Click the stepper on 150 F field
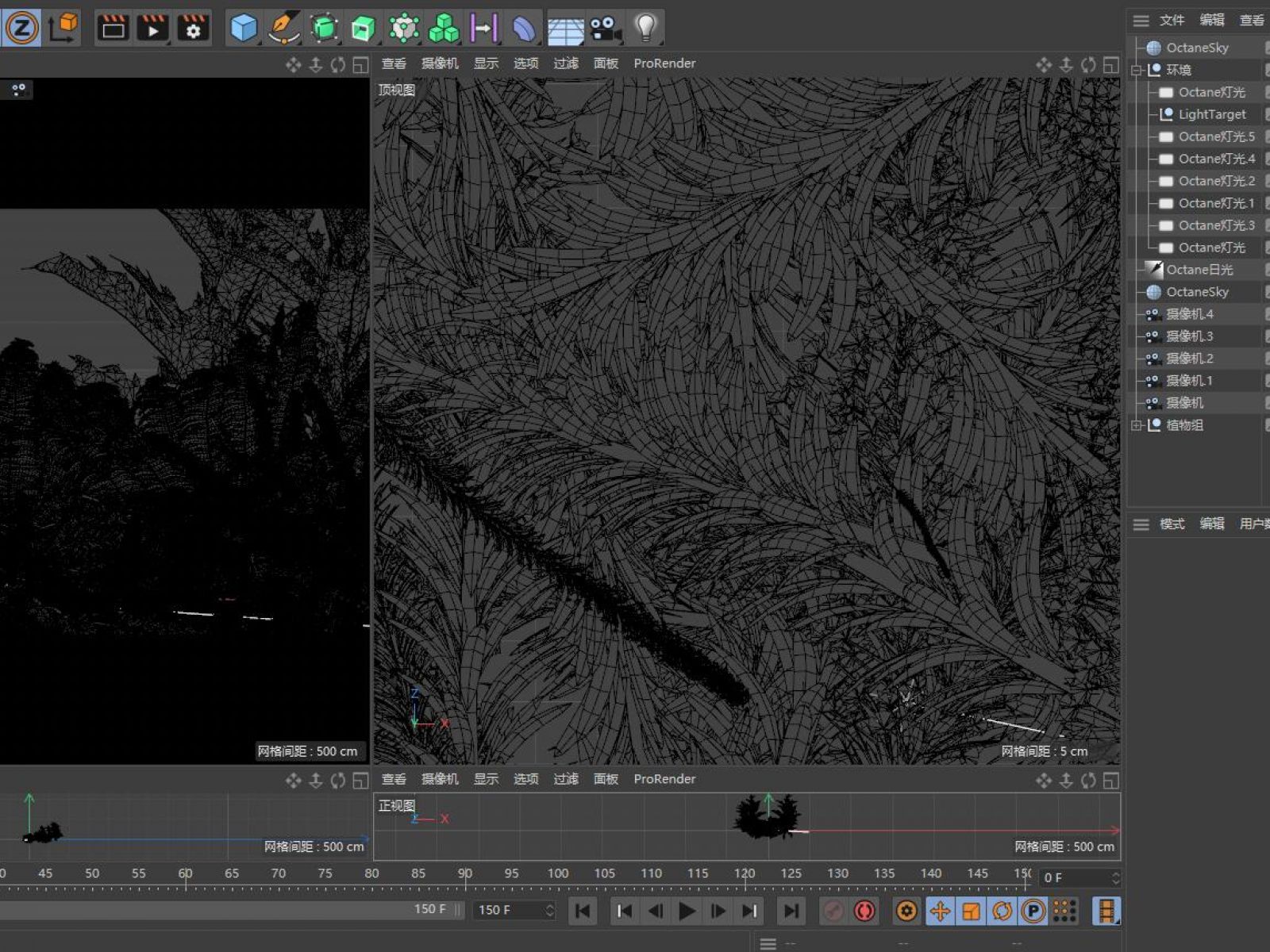Image resolution: width=1270 pixels, height=952 pixels. pos(549,910)
